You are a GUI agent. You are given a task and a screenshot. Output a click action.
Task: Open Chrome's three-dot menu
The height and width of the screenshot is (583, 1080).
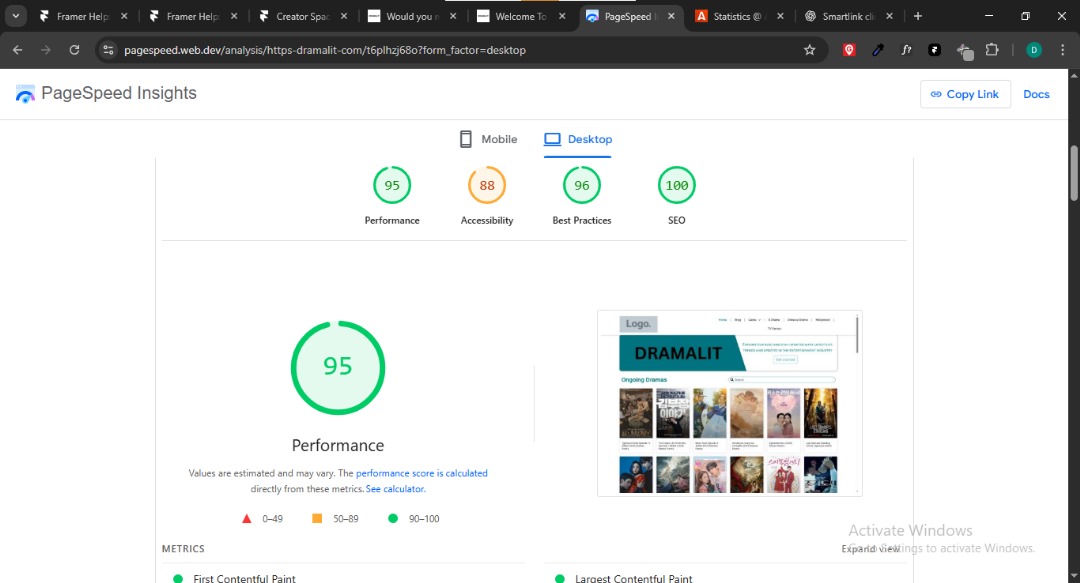(1062, 49)
